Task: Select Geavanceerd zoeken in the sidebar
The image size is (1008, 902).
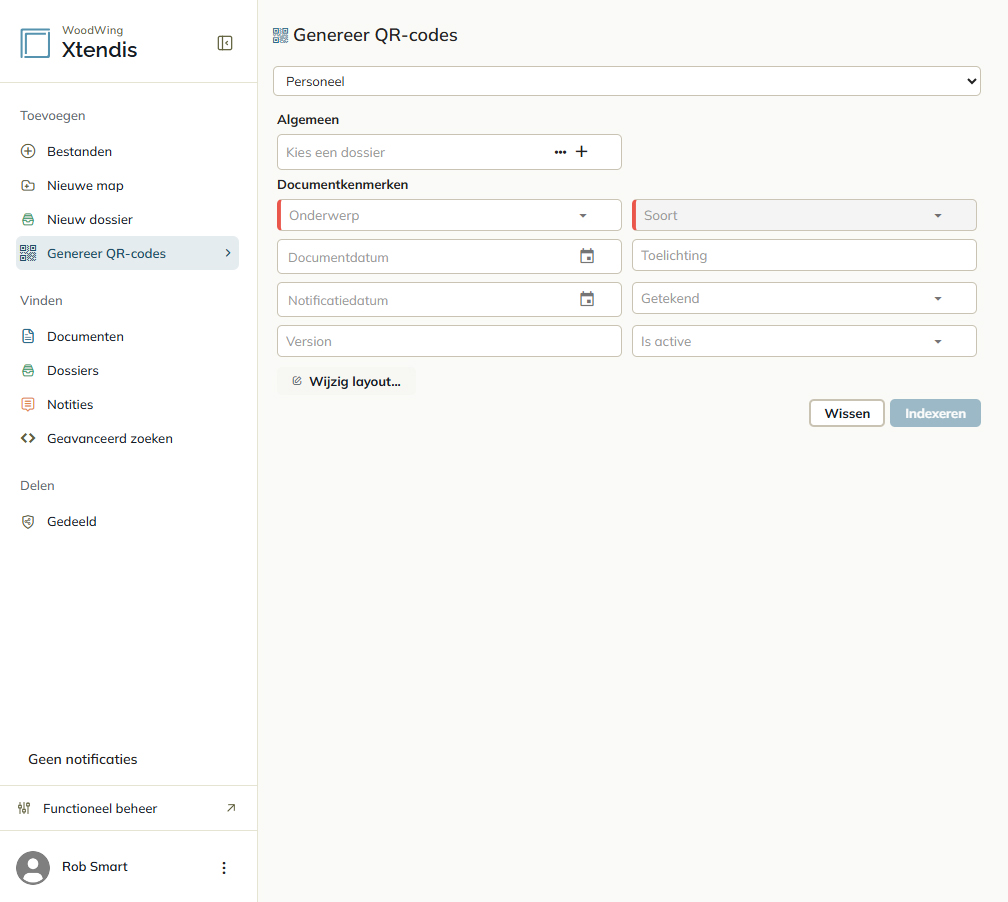Action: point(127,438)
